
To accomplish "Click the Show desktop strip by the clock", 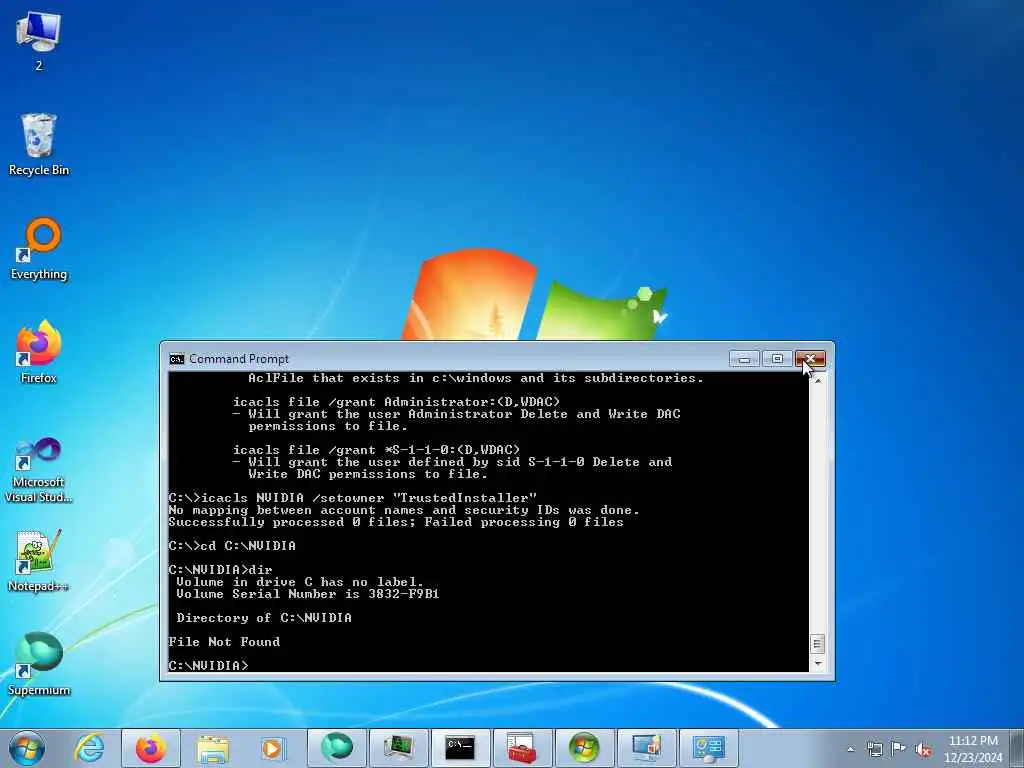I will click(1017, 748).
